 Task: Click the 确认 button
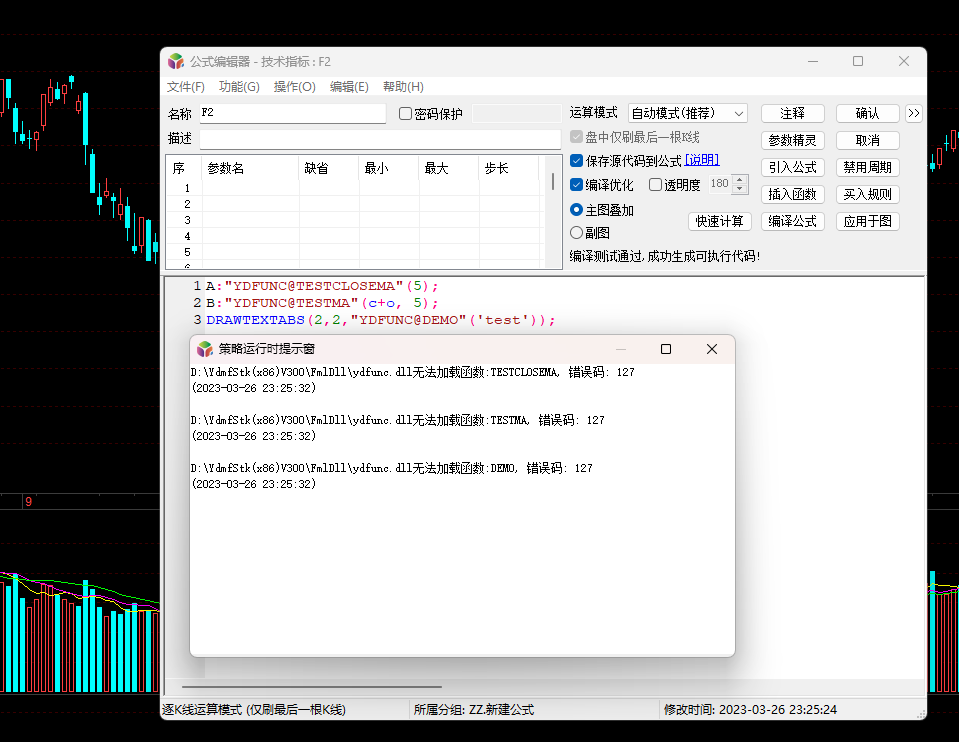click(867, 113)
